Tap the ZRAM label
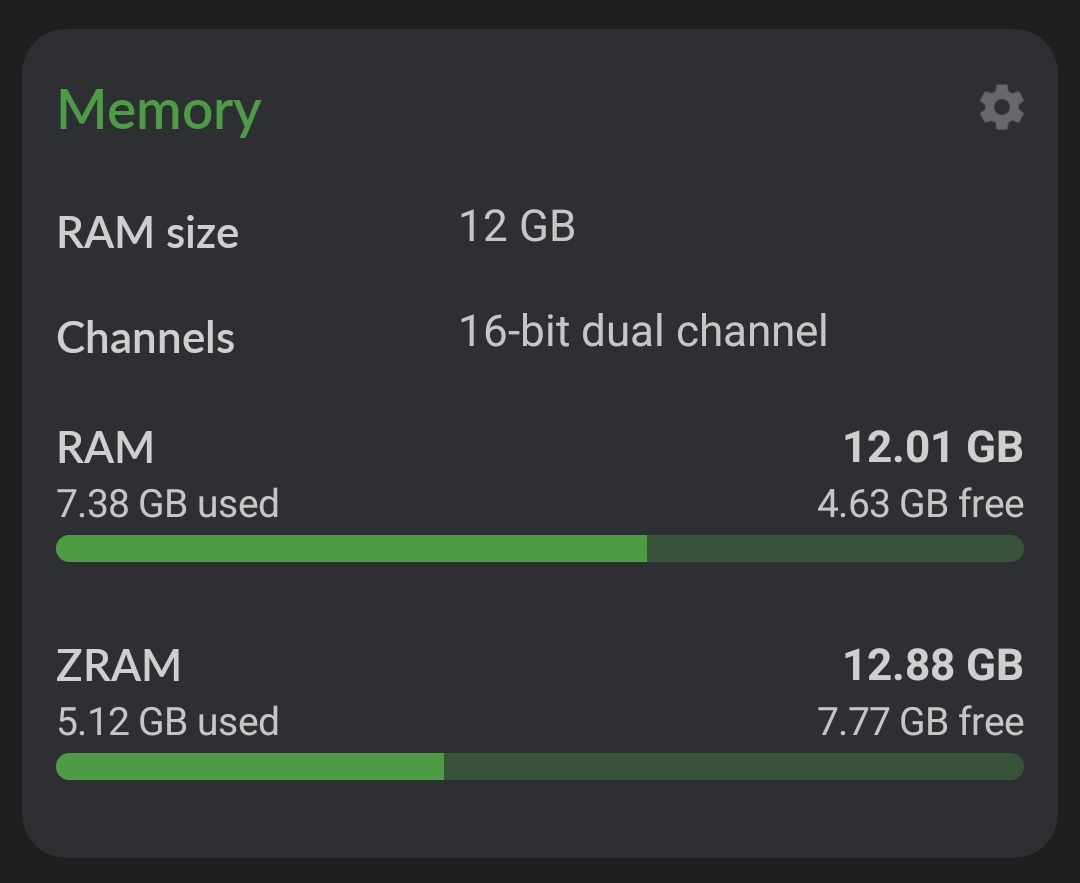 click(x=119, y=666)
